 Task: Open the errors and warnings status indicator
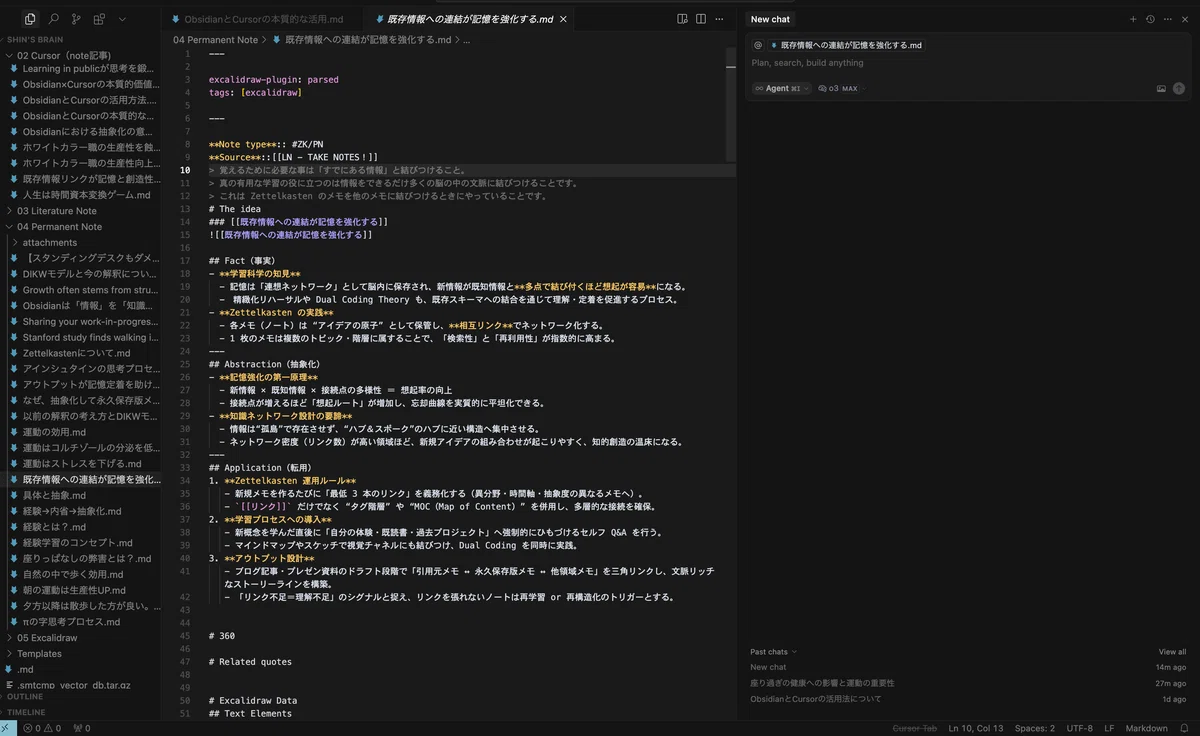click(42, 728)
